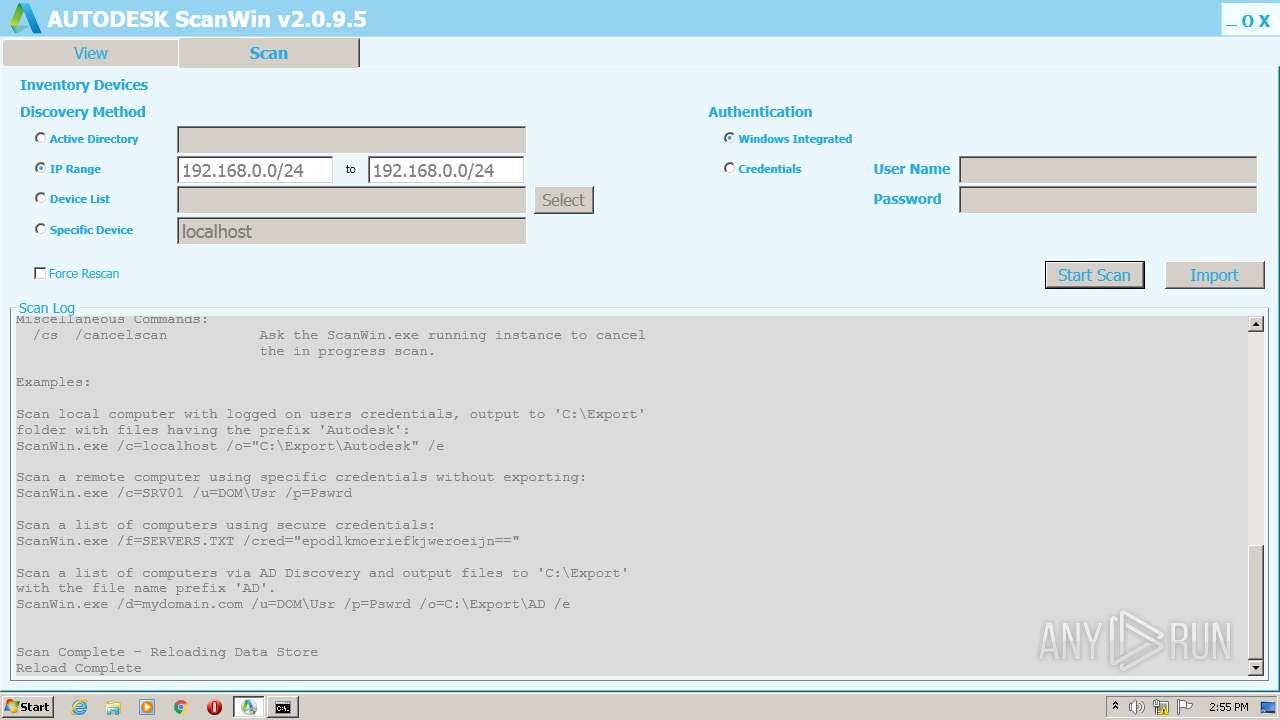The width and height of the screenshot is (1280, 720).
Task: Click the Password field
Action: click(1108, 200)
